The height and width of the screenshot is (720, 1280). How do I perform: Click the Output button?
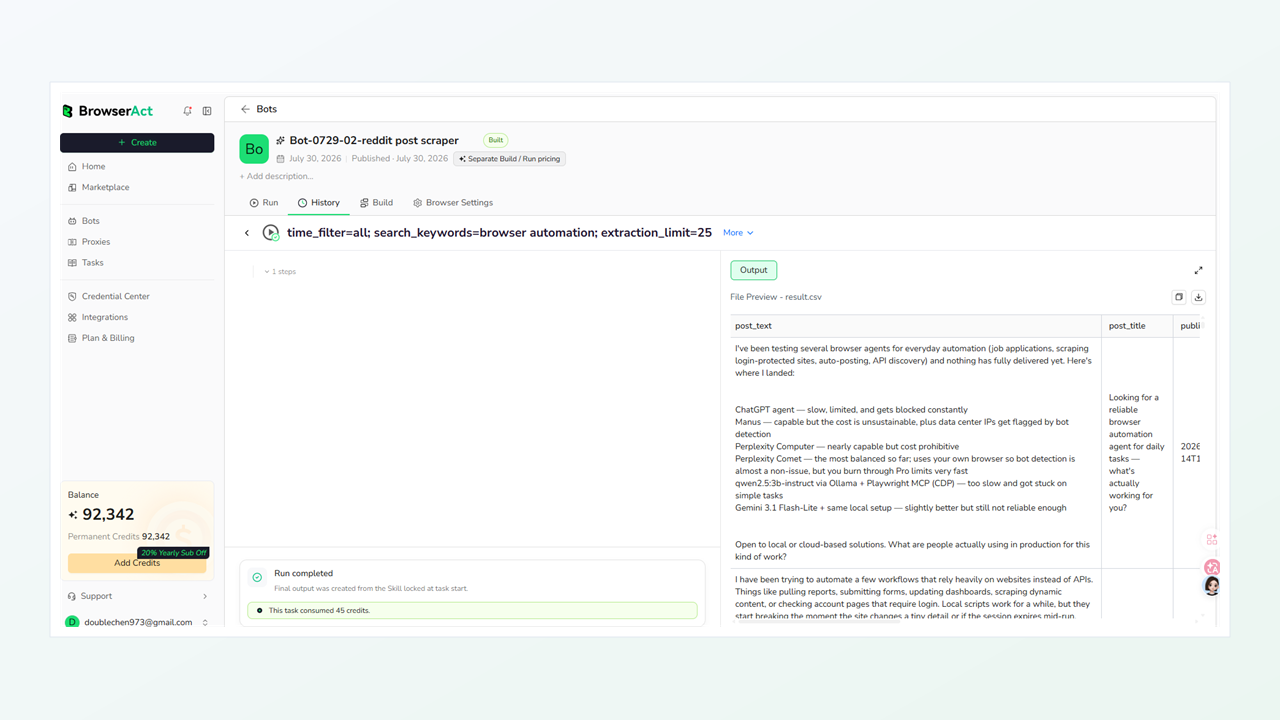tap(754, 270)
